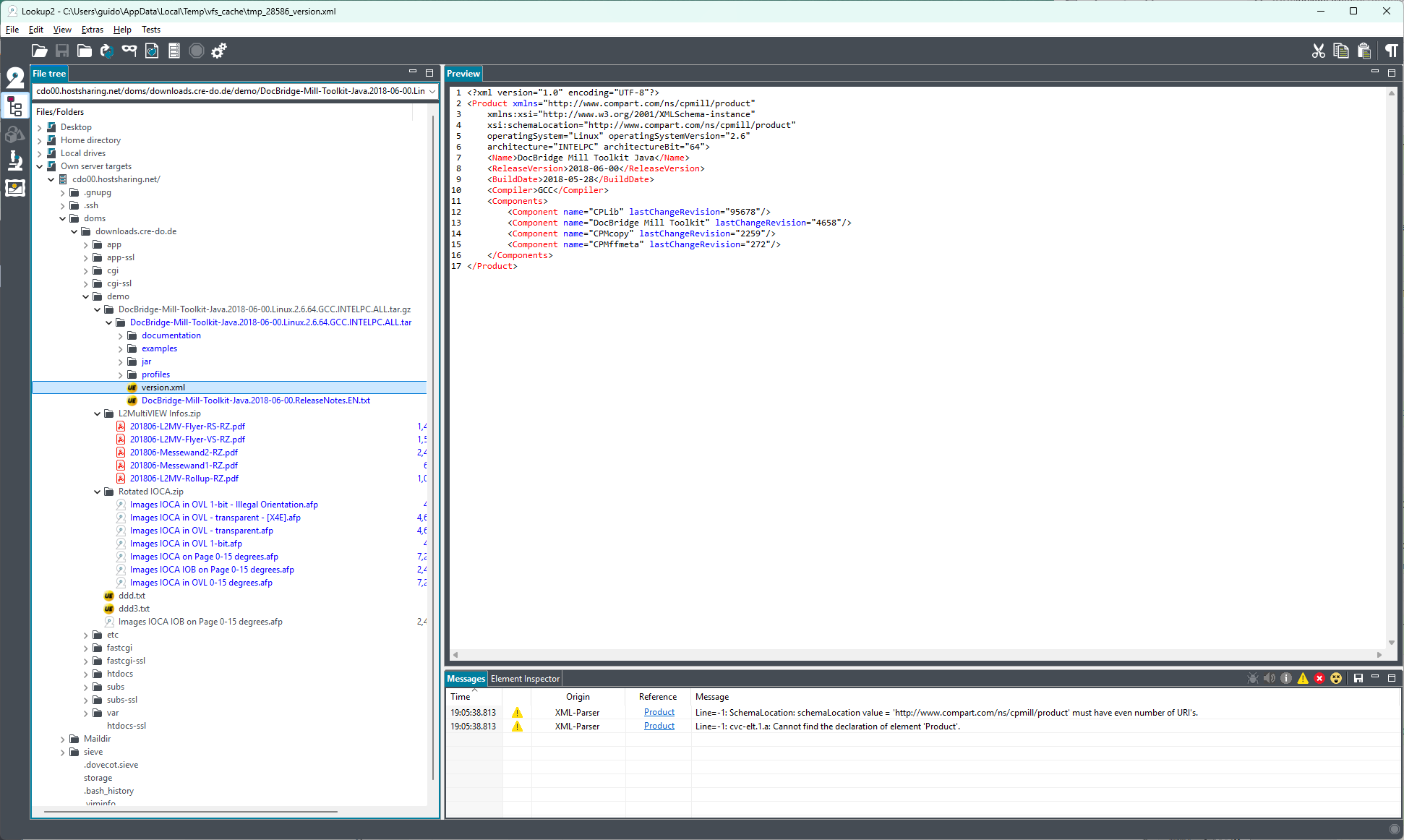
Task: Expand the htdocs folder
Action: coord(86,674)
